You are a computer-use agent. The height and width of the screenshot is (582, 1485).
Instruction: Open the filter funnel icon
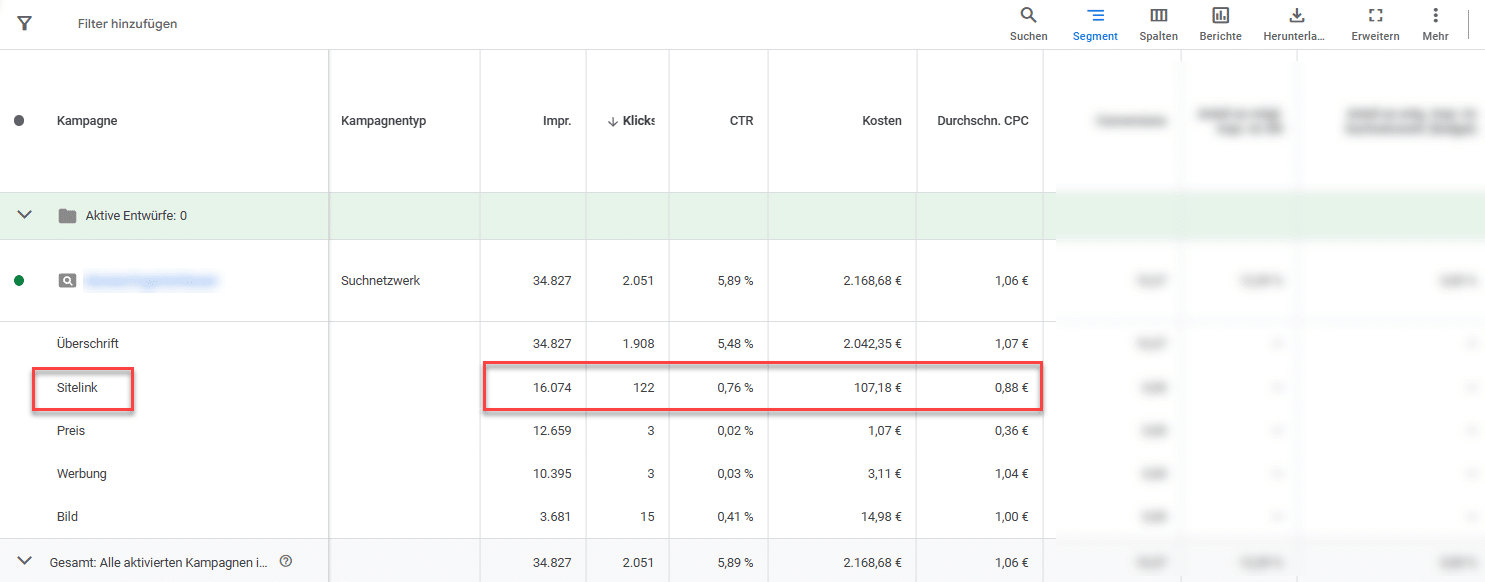click(24, 22)
